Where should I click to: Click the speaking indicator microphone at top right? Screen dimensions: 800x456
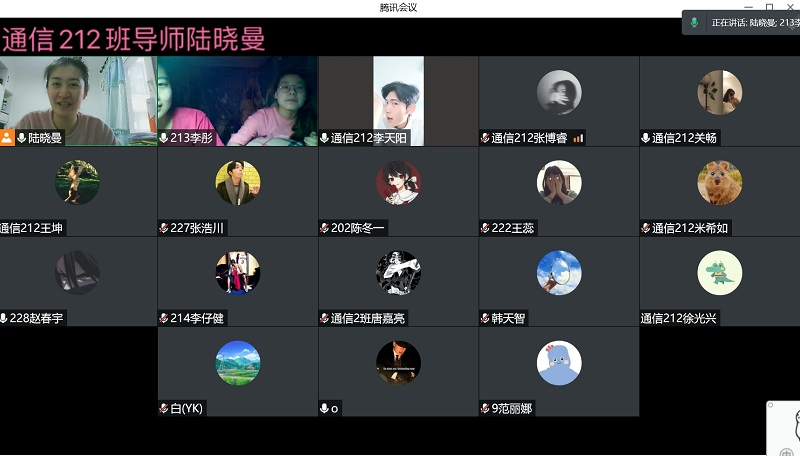coord(695,22)
